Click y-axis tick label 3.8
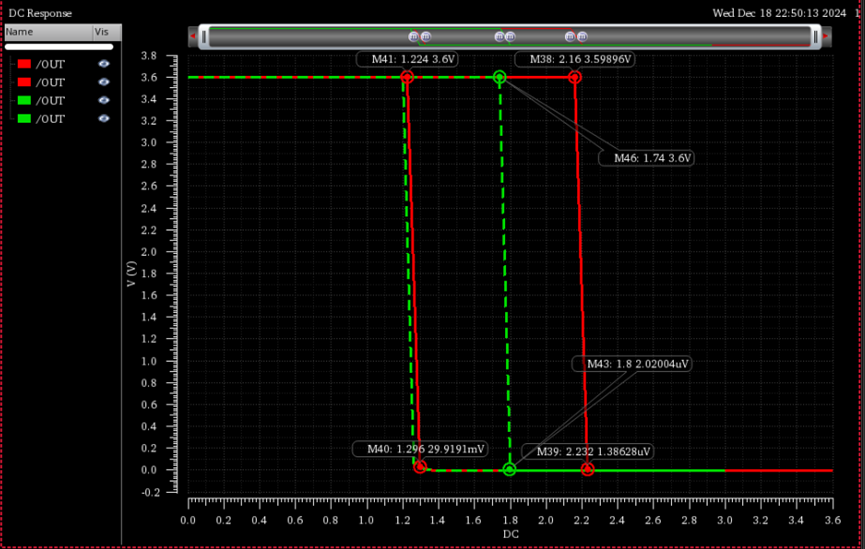 (149, 56)
